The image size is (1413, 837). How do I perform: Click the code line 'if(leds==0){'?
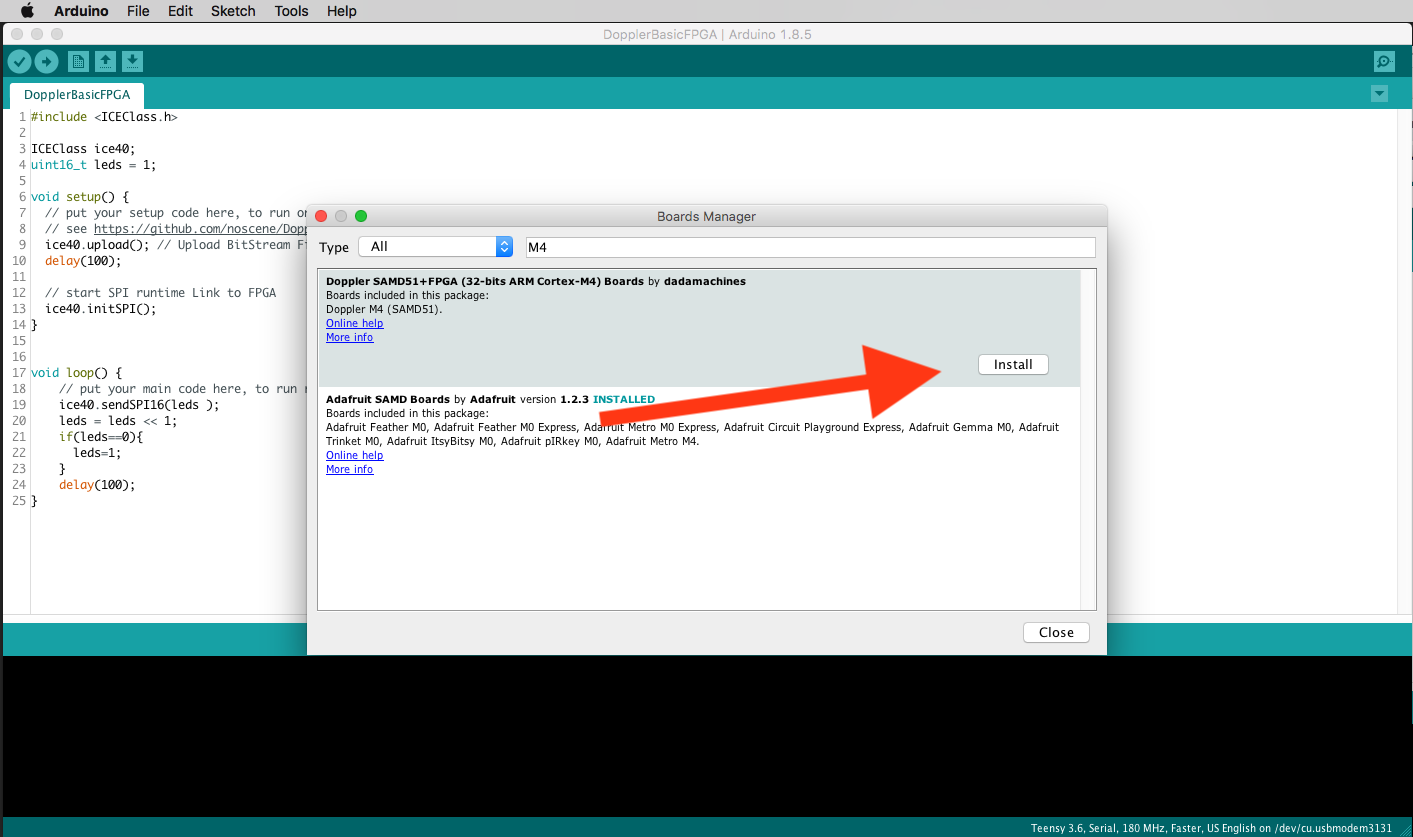(x=101, y=437)
